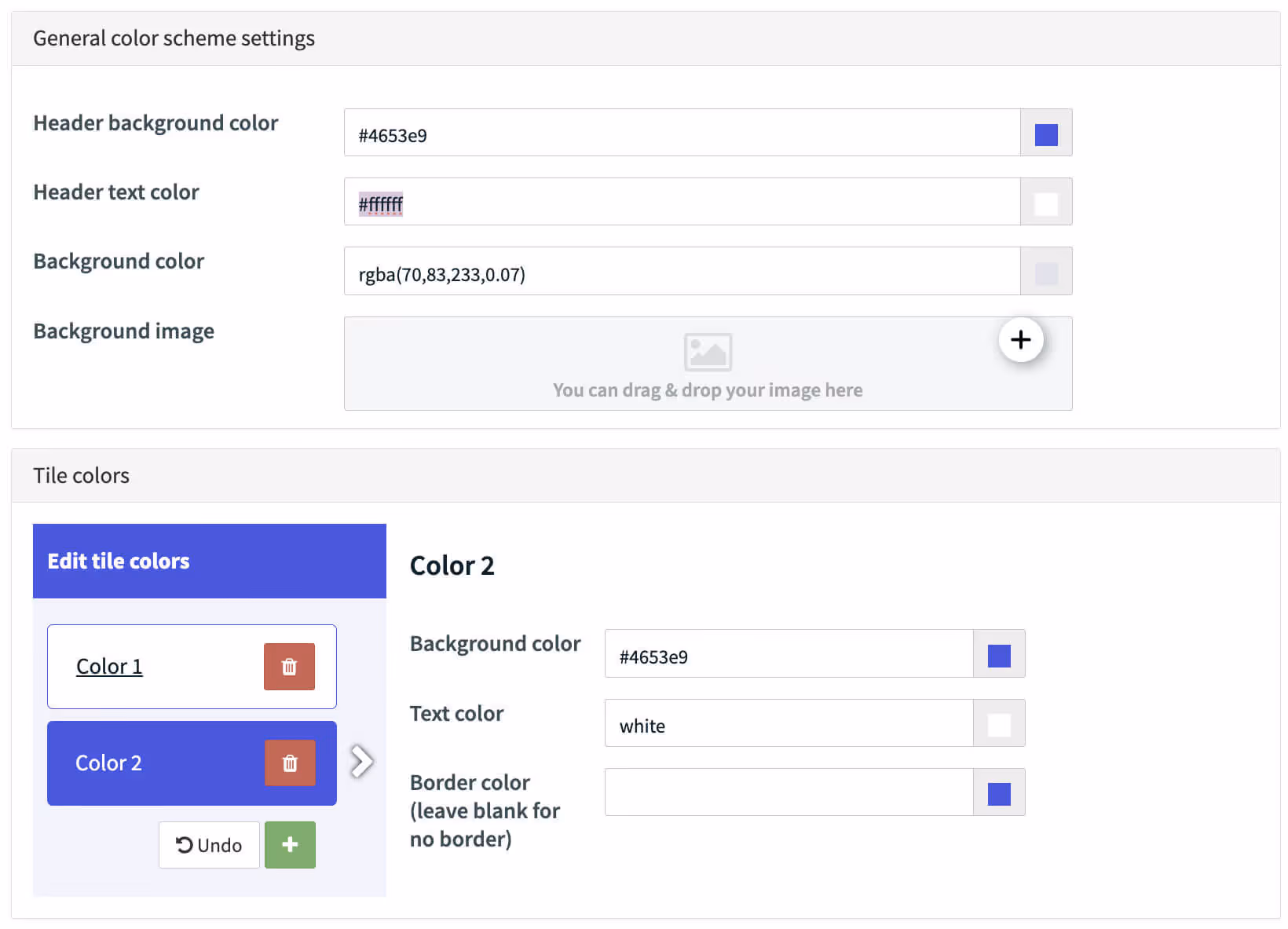Image resolution: width=1288 pixels, height=929 pixels.
Task: Open the tile Text color swatch
Action: (x=998, y=722)
